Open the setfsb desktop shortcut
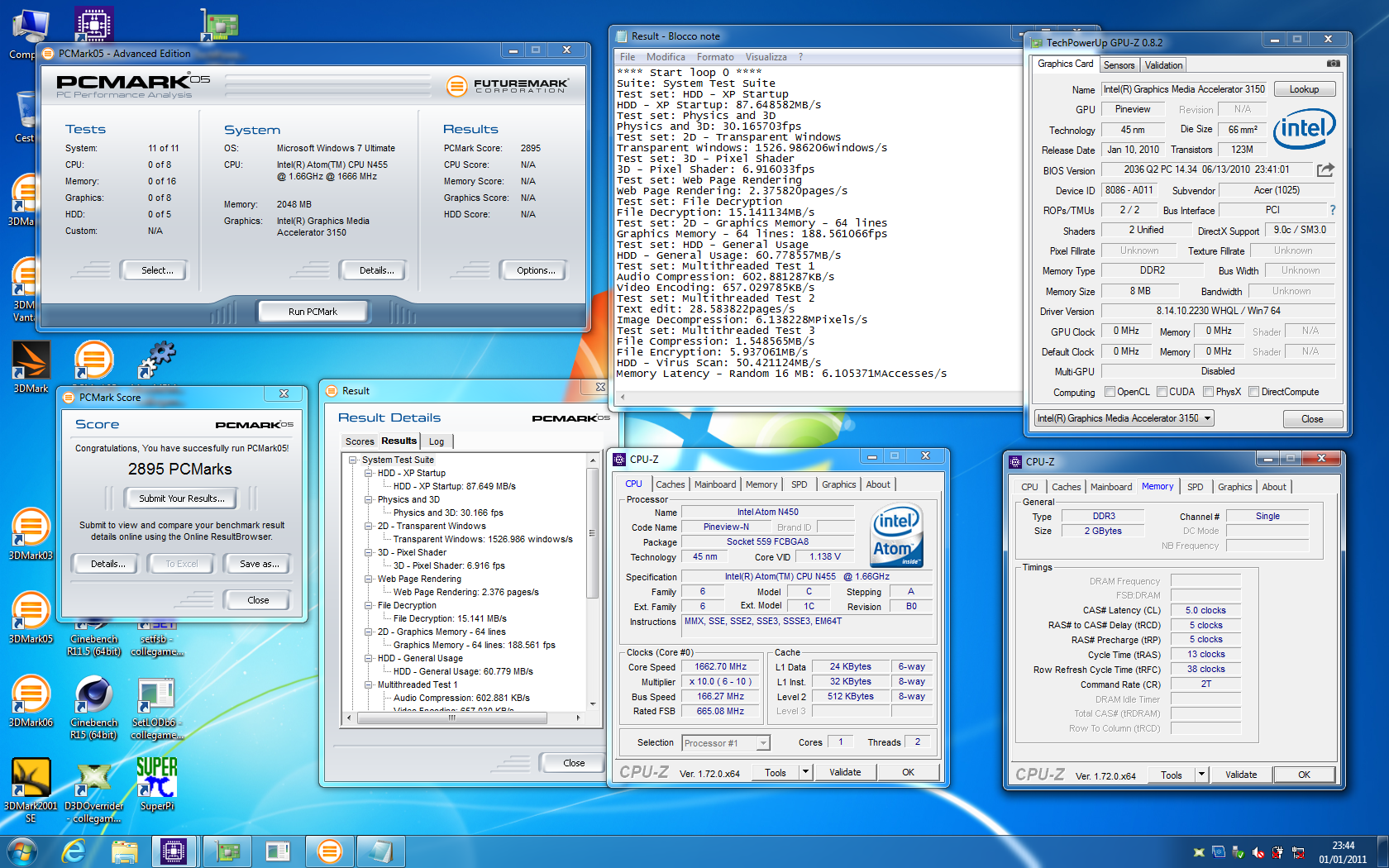The width and height of the screenshot is (1389, 868). click(x=156, y=640)
